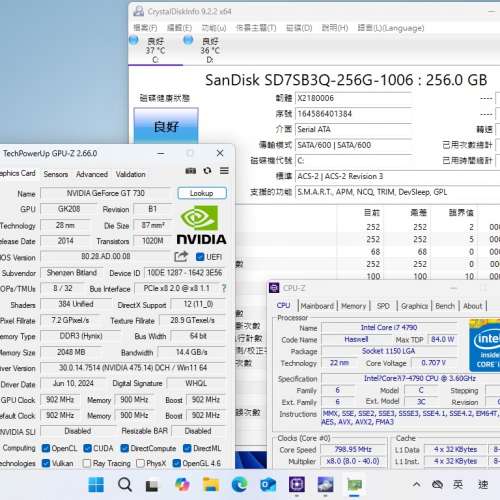Open Task View from the taskbar
Image resolution: width=500 pixels, height=500 pixels.
coord(152,485)
